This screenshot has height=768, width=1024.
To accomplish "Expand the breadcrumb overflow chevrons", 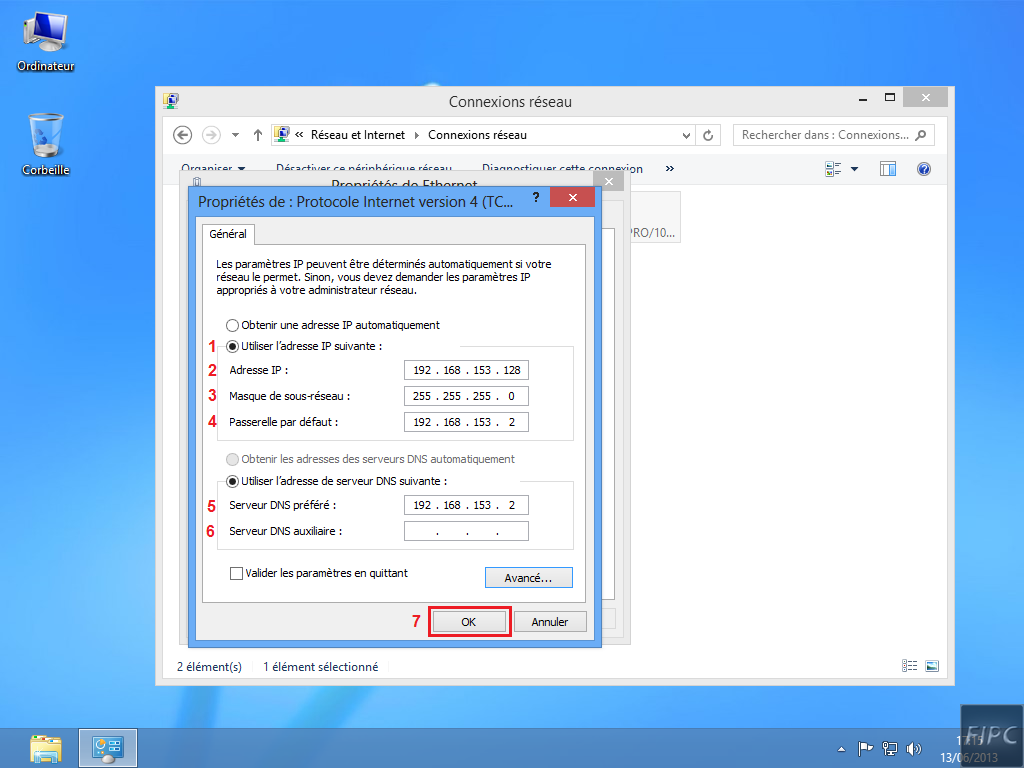I will click(x=299, y=135).
